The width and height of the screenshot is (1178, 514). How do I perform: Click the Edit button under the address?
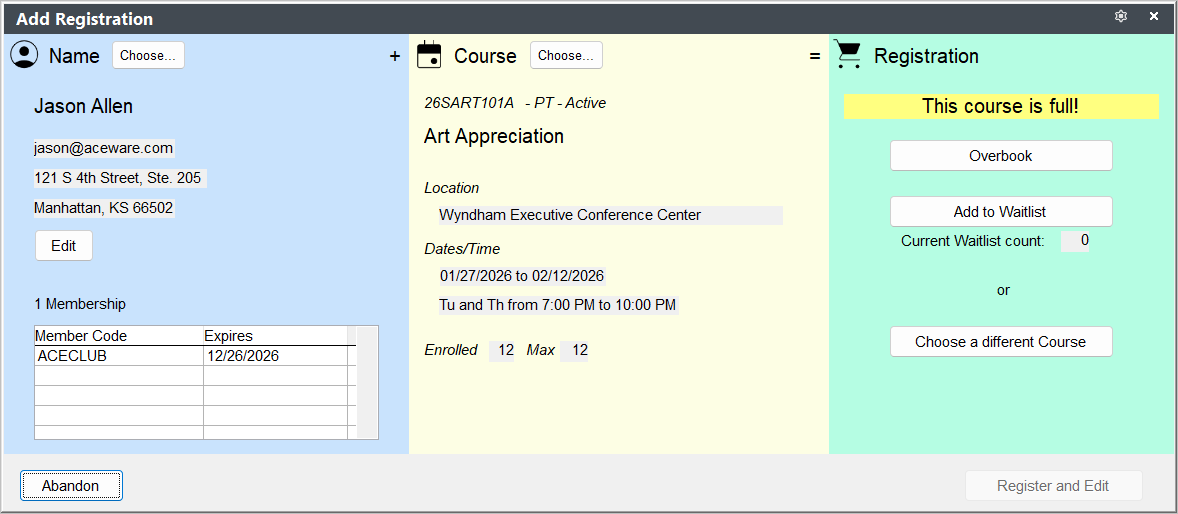coord(64,246)
